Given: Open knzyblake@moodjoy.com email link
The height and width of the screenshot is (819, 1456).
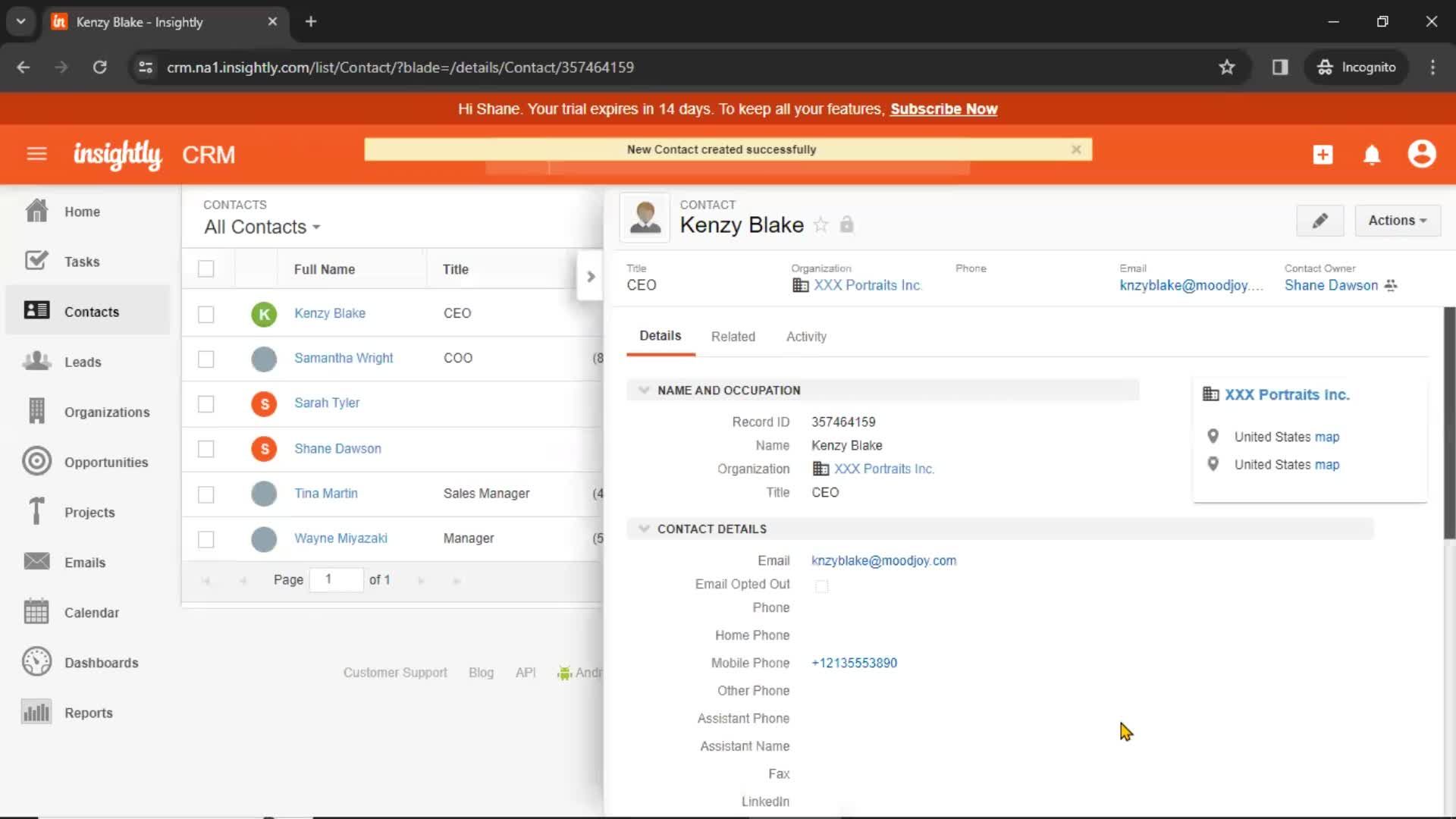Looking at the screenshot, I should tap(883, 560).
